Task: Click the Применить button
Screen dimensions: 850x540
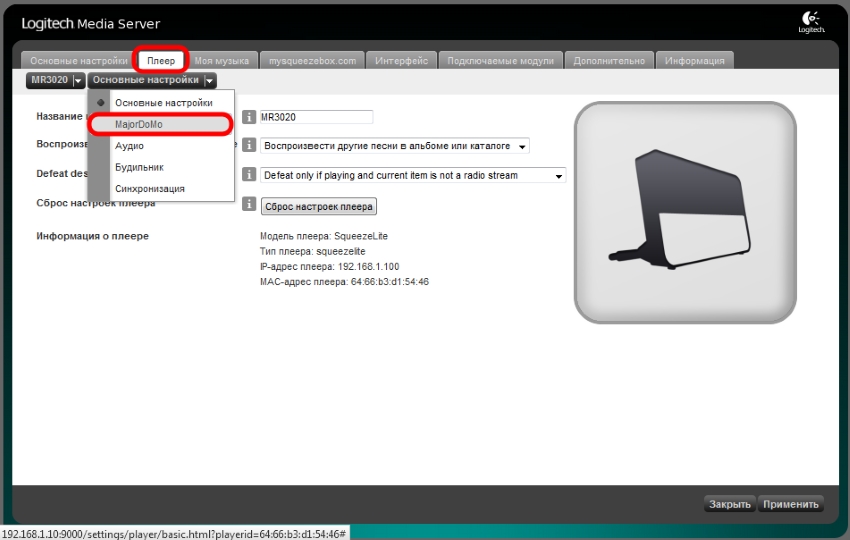Action: point(790,504)
